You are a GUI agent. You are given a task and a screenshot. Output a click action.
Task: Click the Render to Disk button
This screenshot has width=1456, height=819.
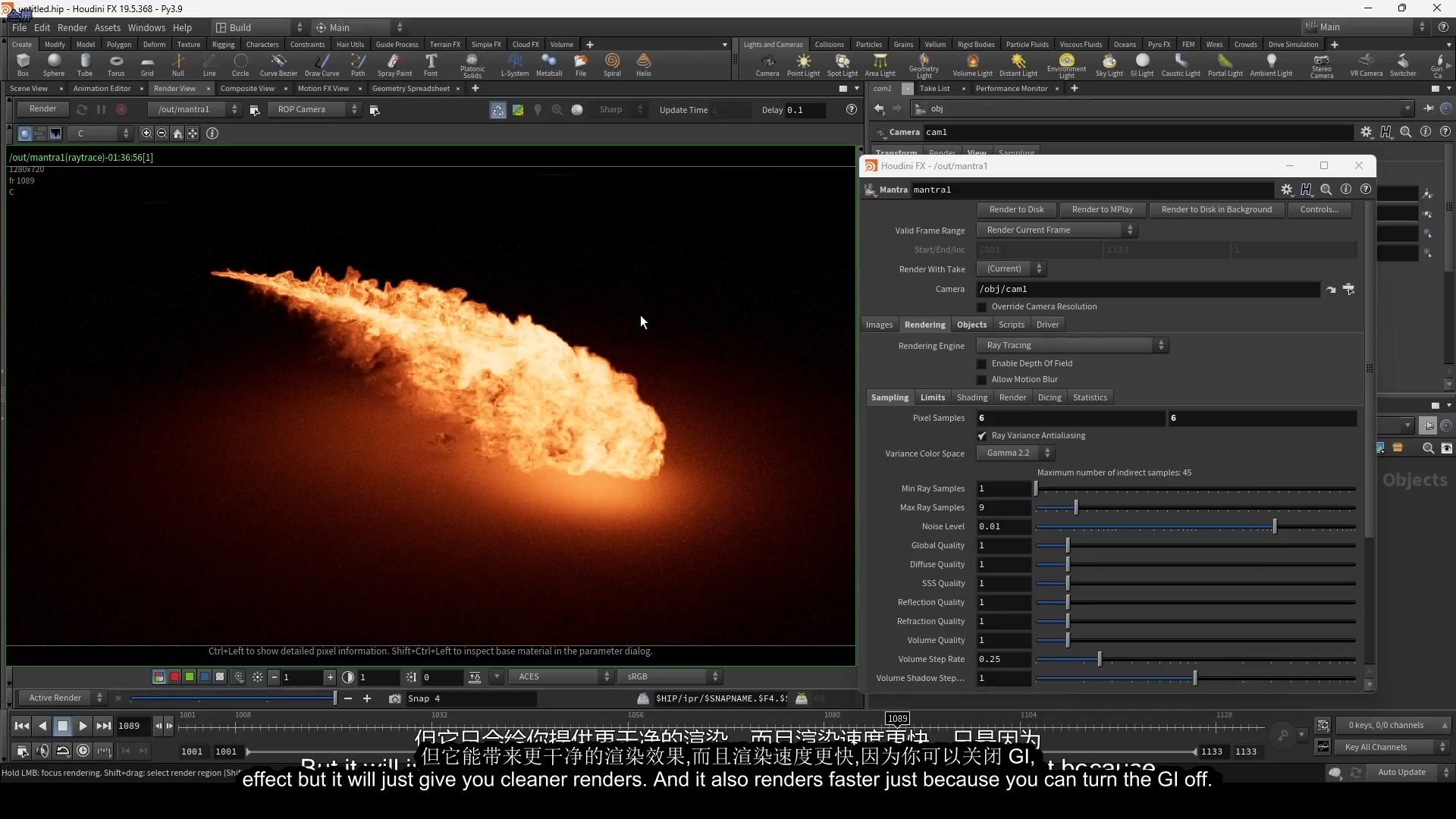click(x=1016, y=209)
